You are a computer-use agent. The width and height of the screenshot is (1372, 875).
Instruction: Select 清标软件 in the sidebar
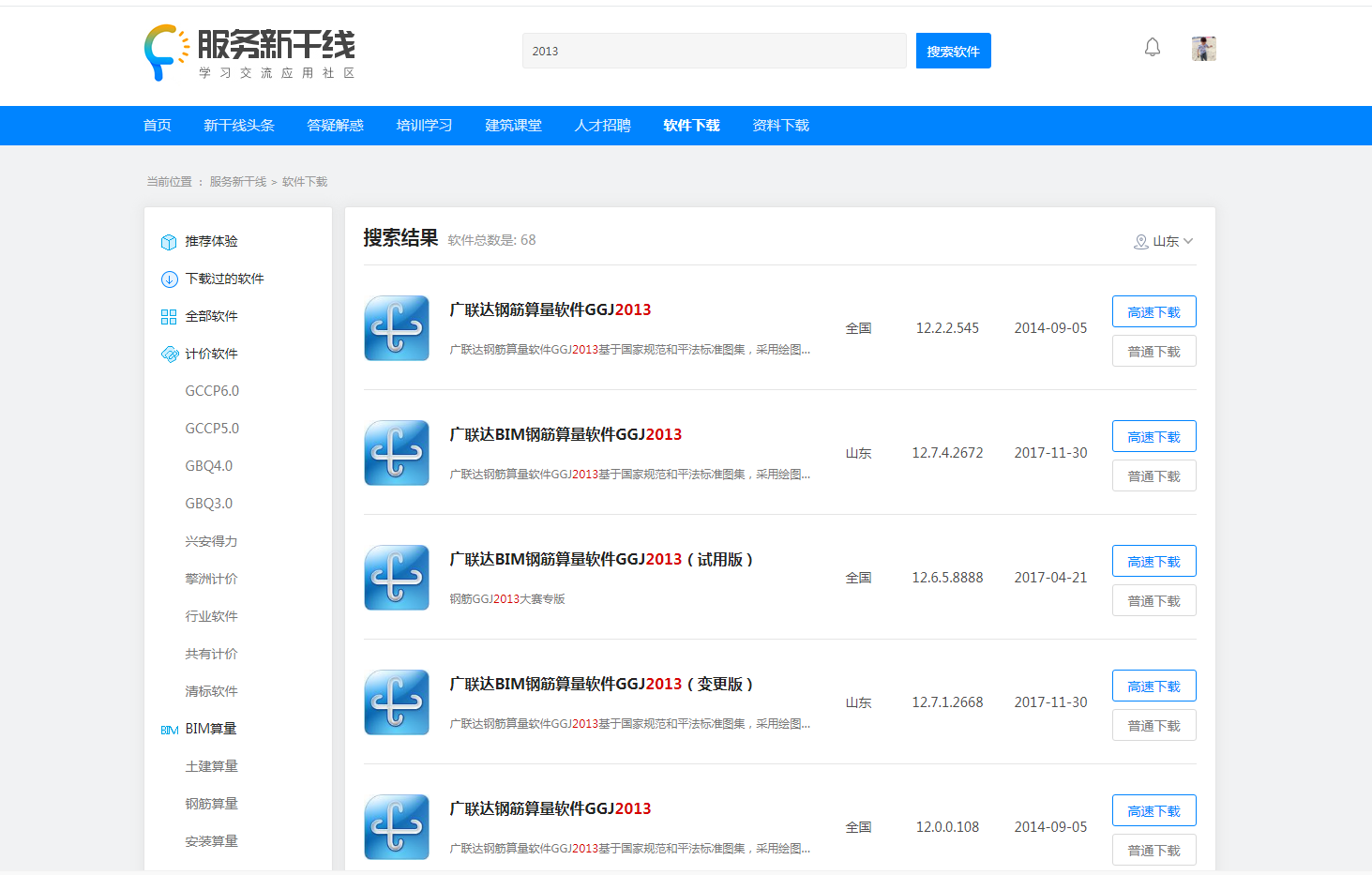click(212, 691)
